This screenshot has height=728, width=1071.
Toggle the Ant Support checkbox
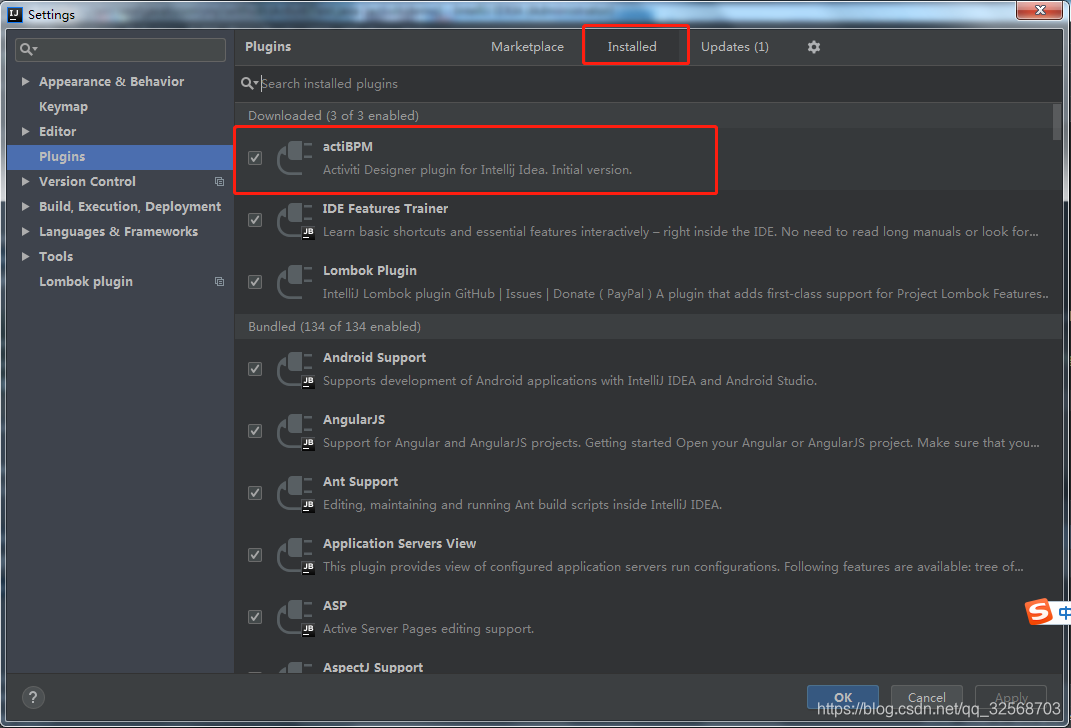click(x=255, y=493)
